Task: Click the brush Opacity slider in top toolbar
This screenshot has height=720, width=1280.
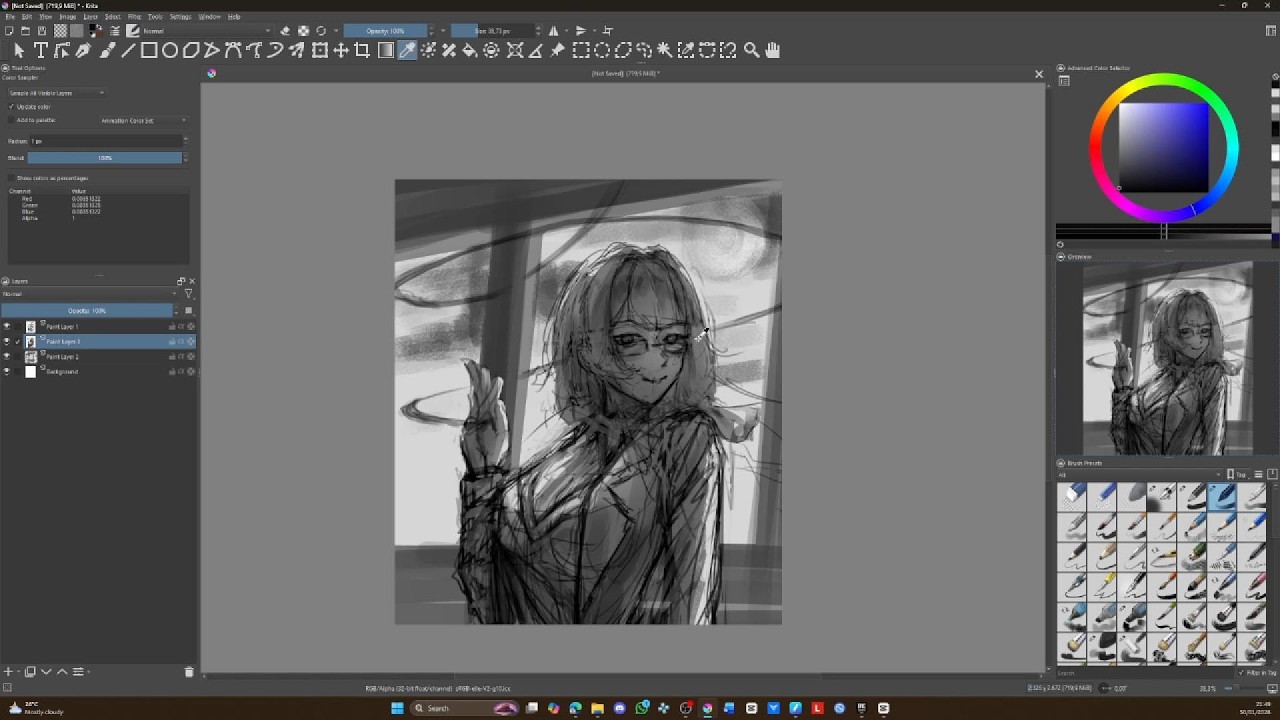Action: click(x=386, y=31)
